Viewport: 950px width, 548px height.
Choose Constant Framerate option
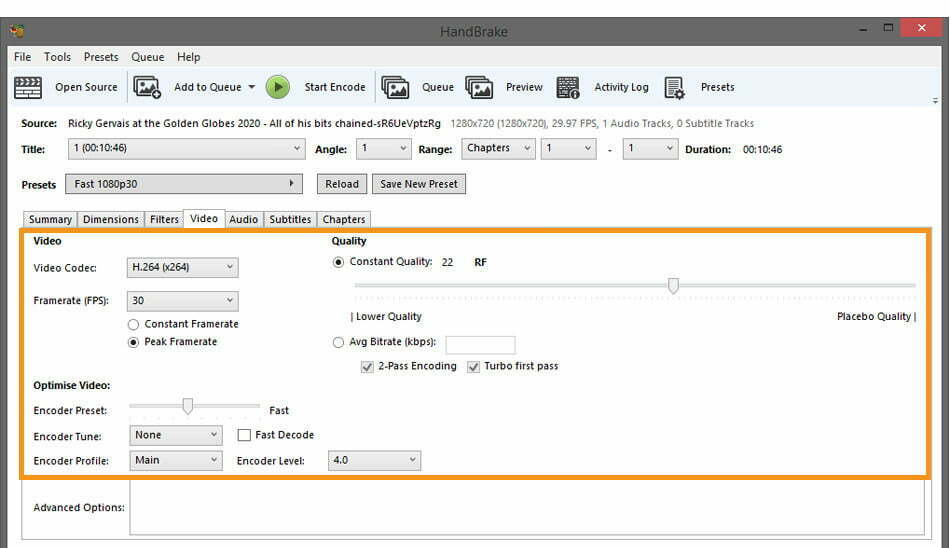point(133,325)
